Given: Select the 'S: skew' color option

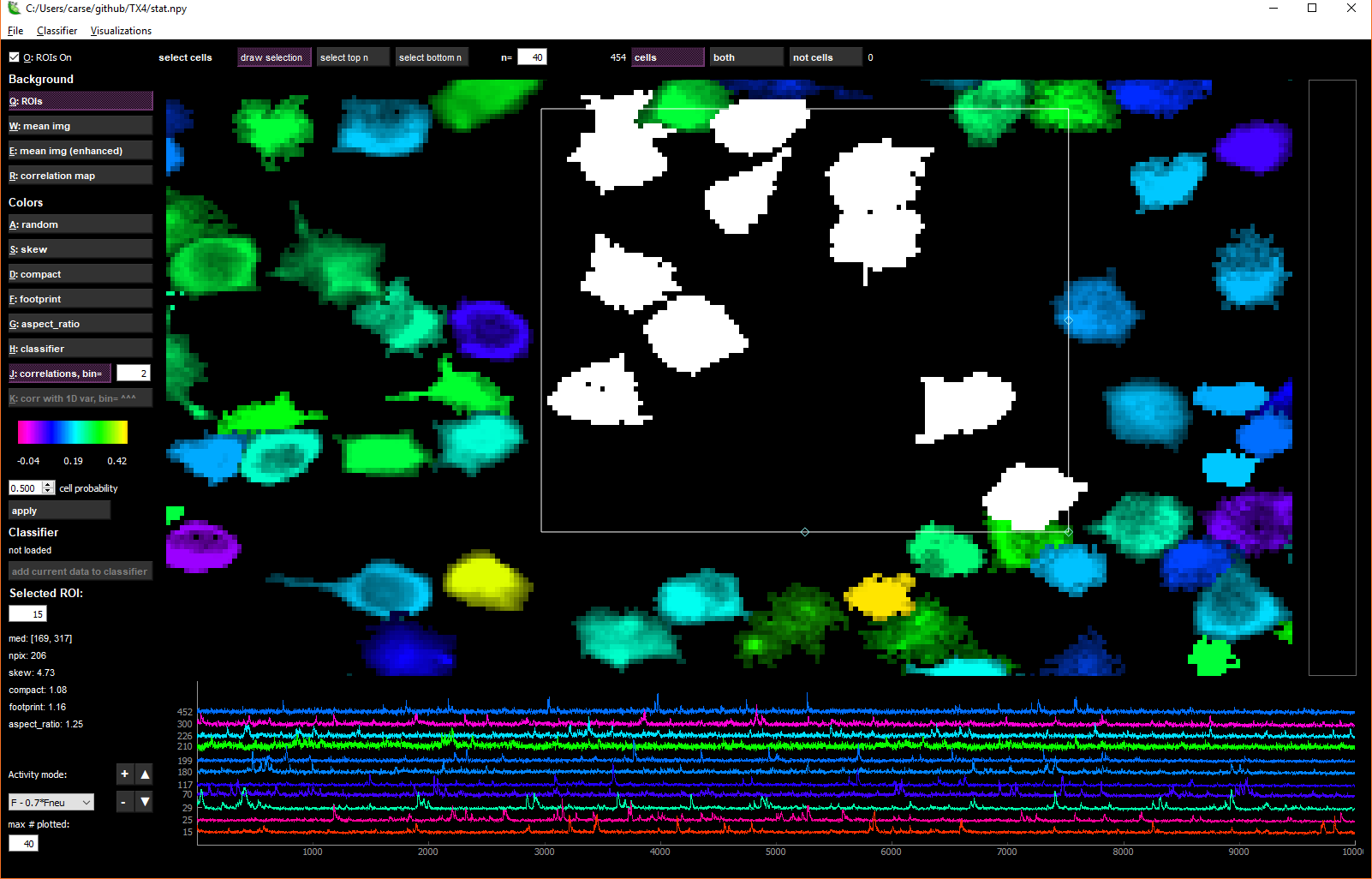Looking at the screenshot, I should (81, 249).
